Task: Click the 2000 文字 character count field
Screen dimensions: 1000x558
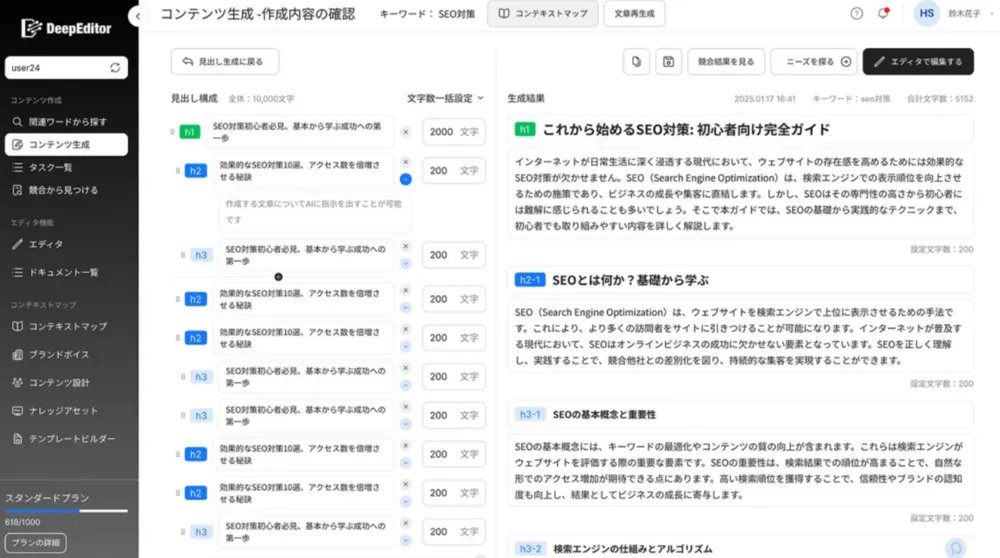Action: 453,132
